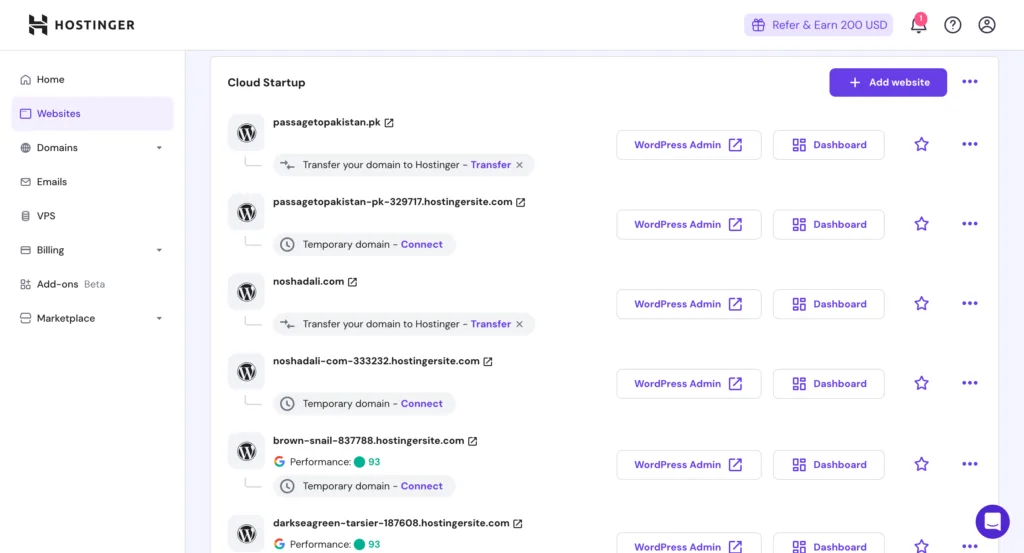Screen dimensions: 1024x553
Task: Click Transfer link under noshadali.com
Action: click(x=490, y=324)
